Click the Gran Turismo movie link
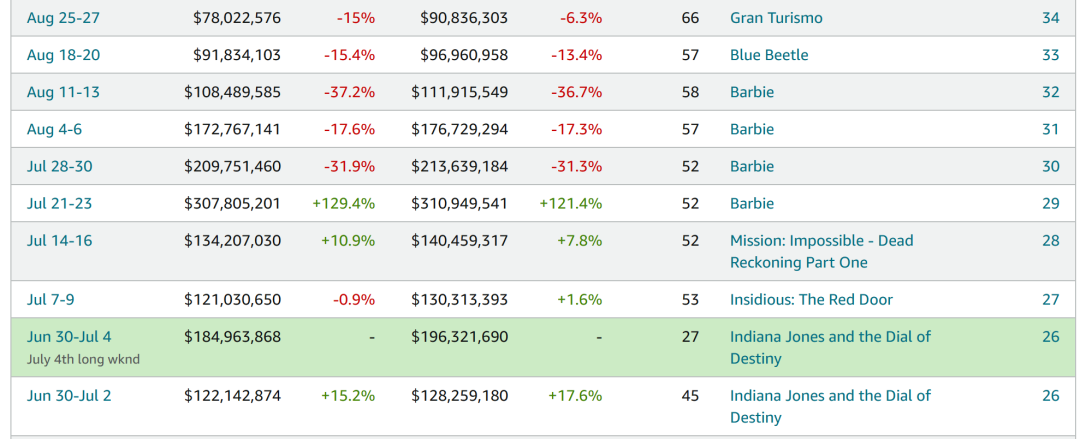The height and width of the screenshot is (439, 1080). pos(777,18)
